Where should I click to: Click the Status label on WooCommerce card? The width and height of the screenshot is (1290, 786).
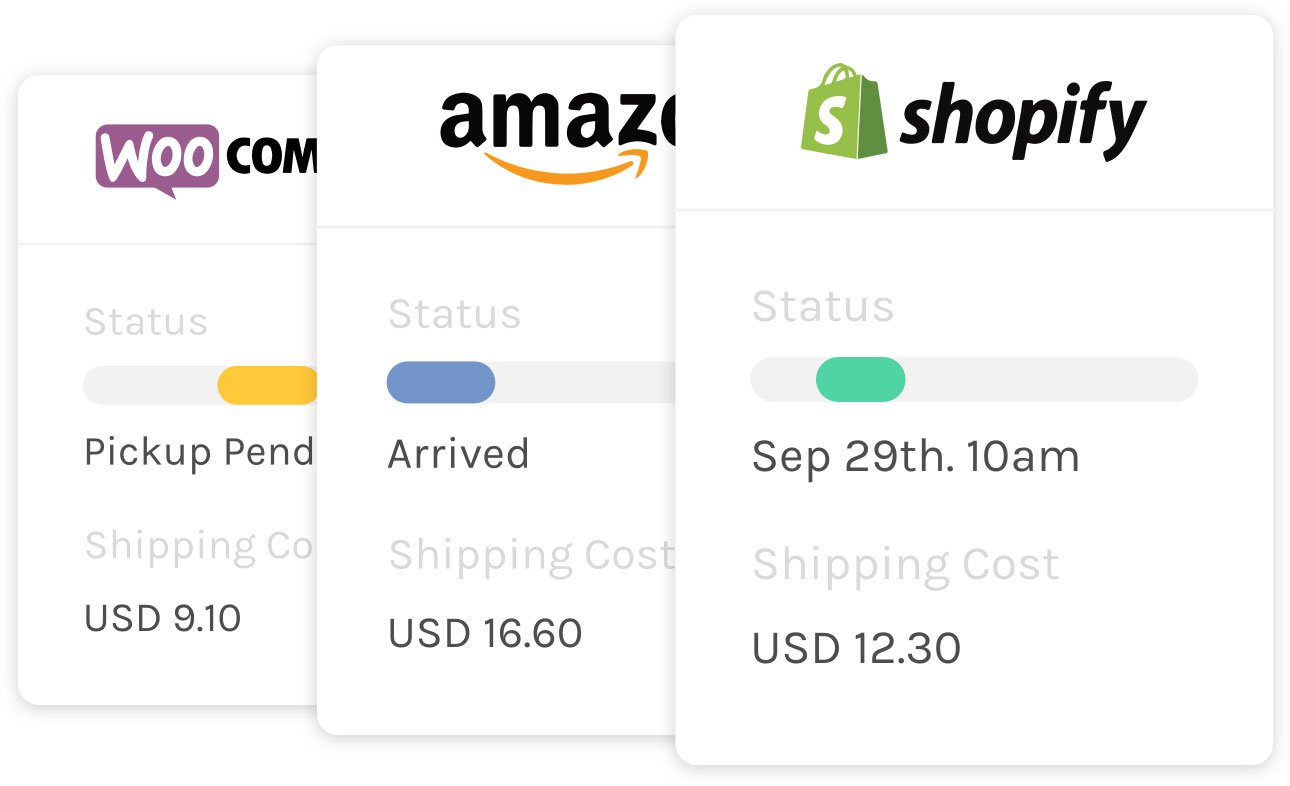146,322
